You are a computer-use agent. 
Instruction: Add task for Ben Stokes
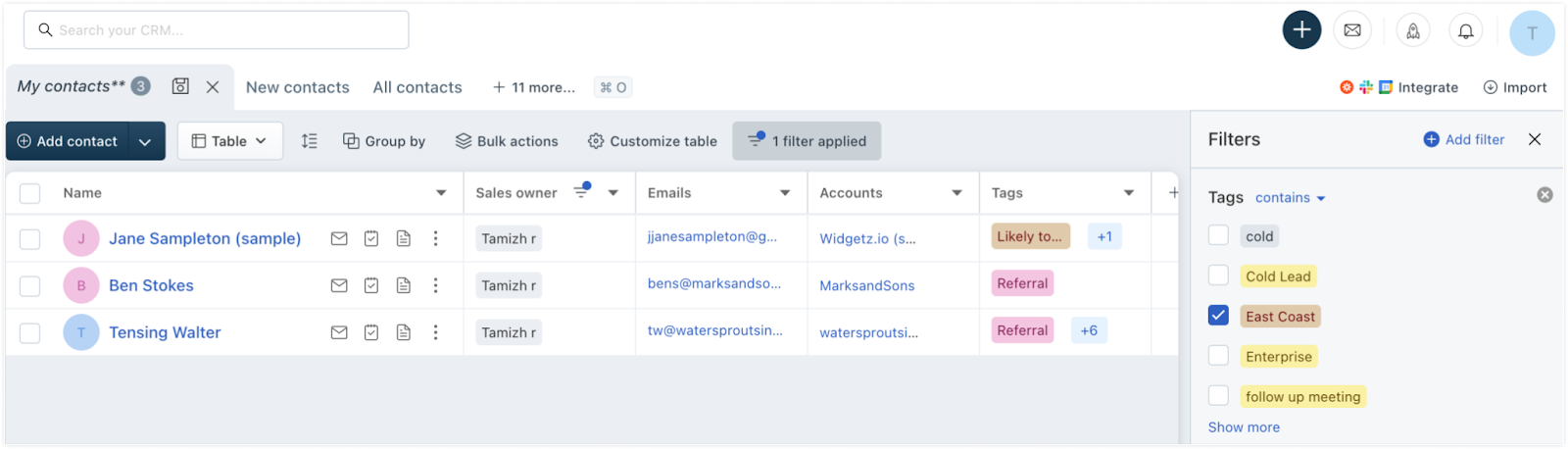point(371,285)
